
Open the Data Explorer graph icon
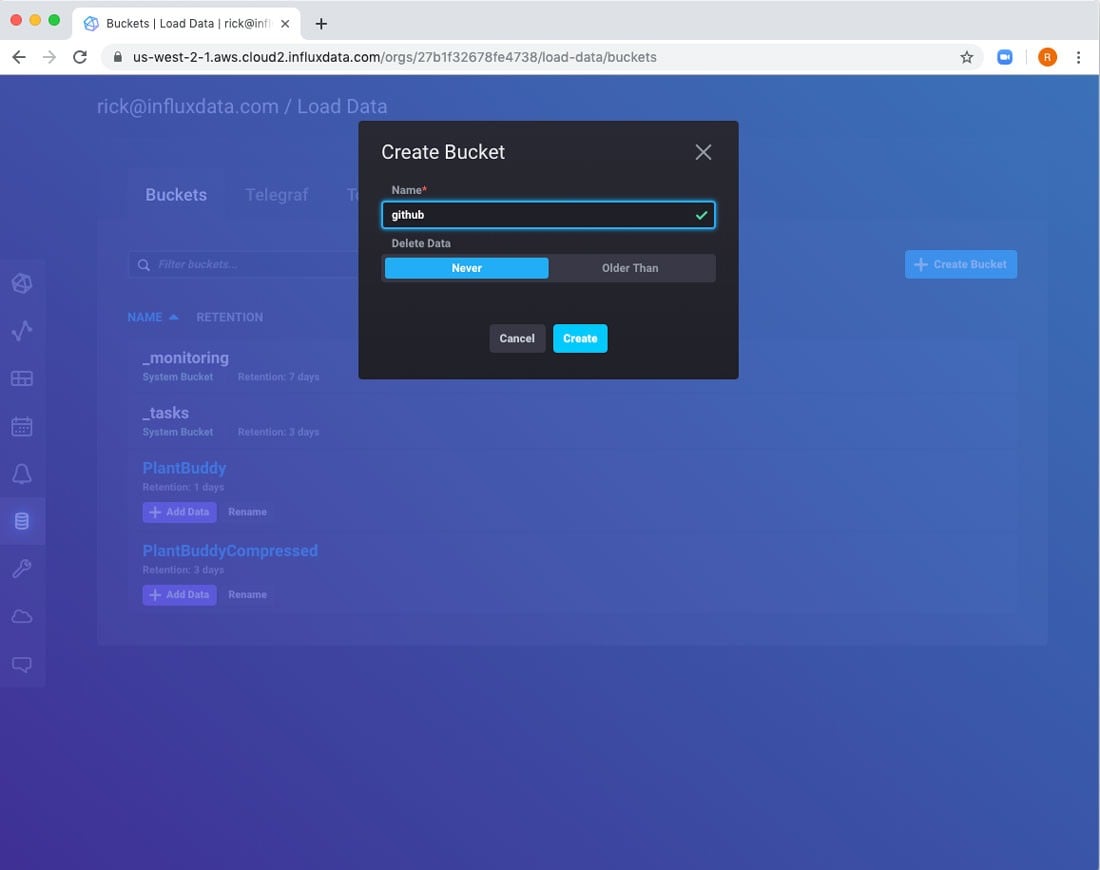(22, 331)
